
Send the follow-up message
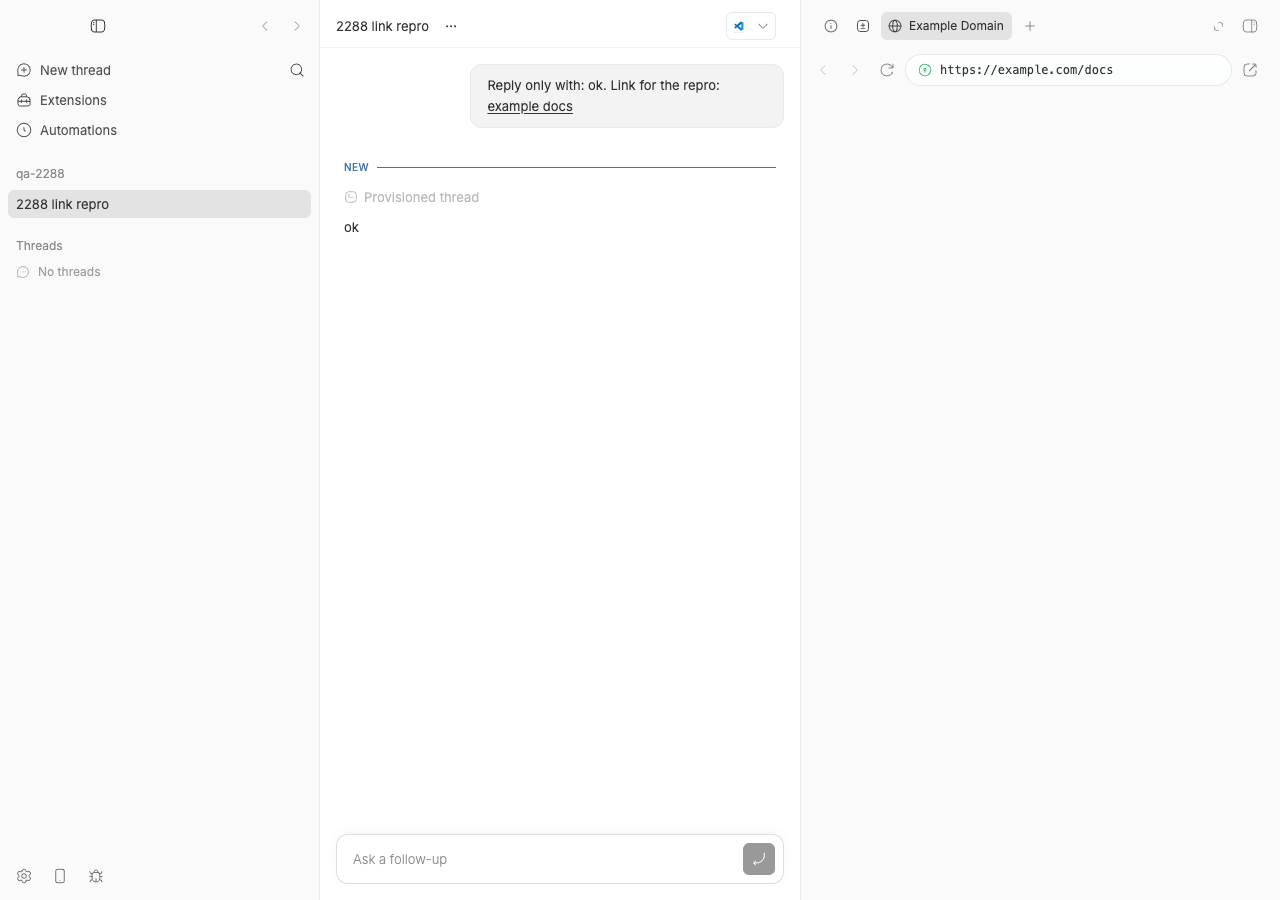[x=759, y=859]
